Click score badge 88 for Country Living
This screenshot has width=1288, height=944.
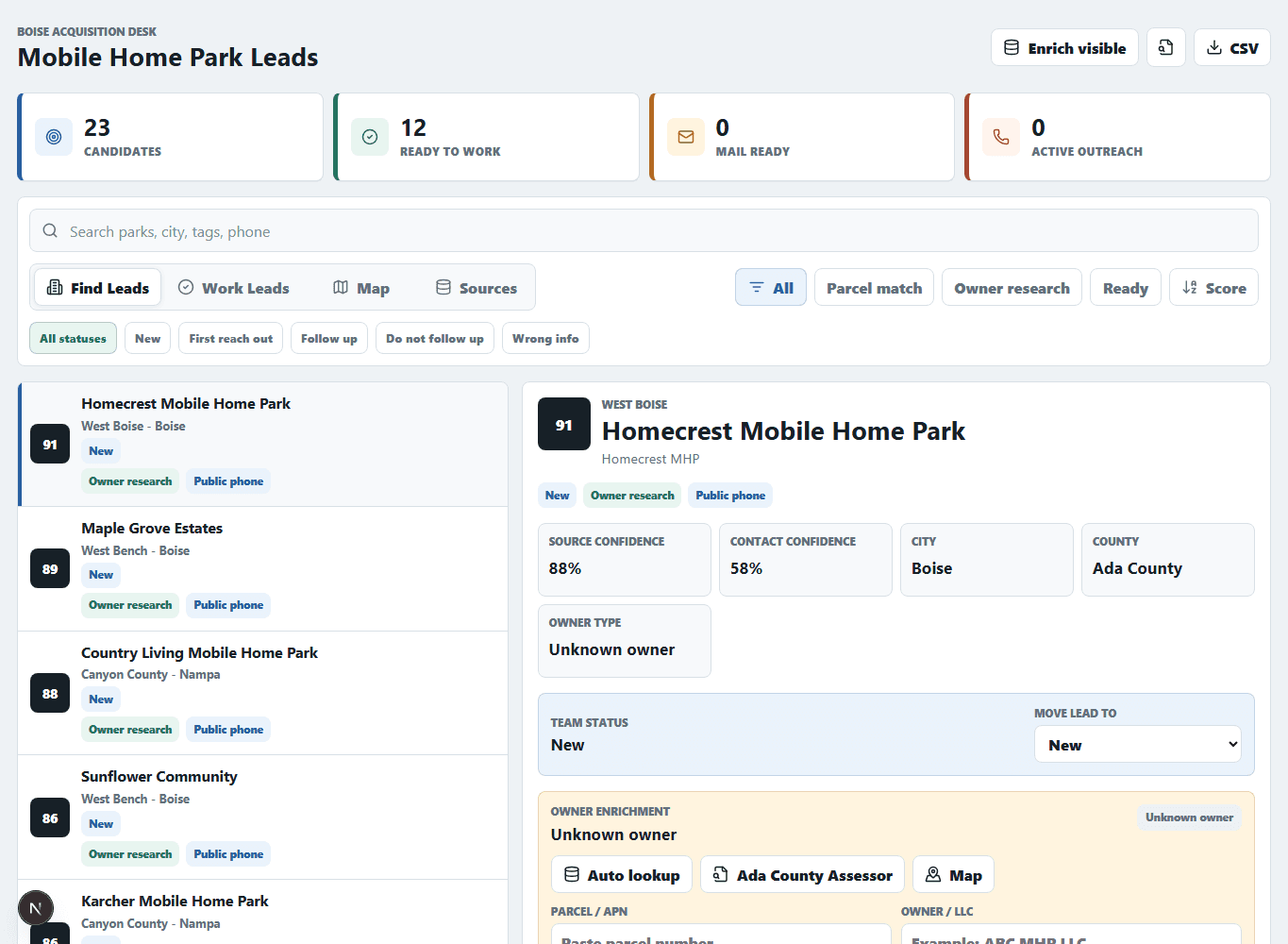50,693
